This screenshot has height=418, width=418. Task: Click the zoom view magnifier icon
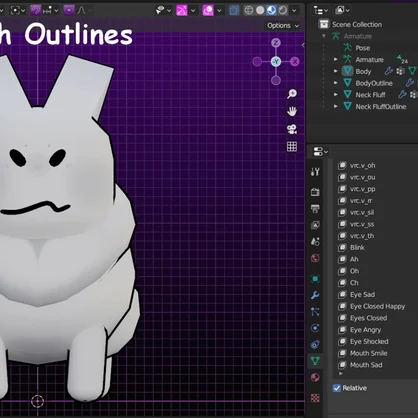coord(292,94)
